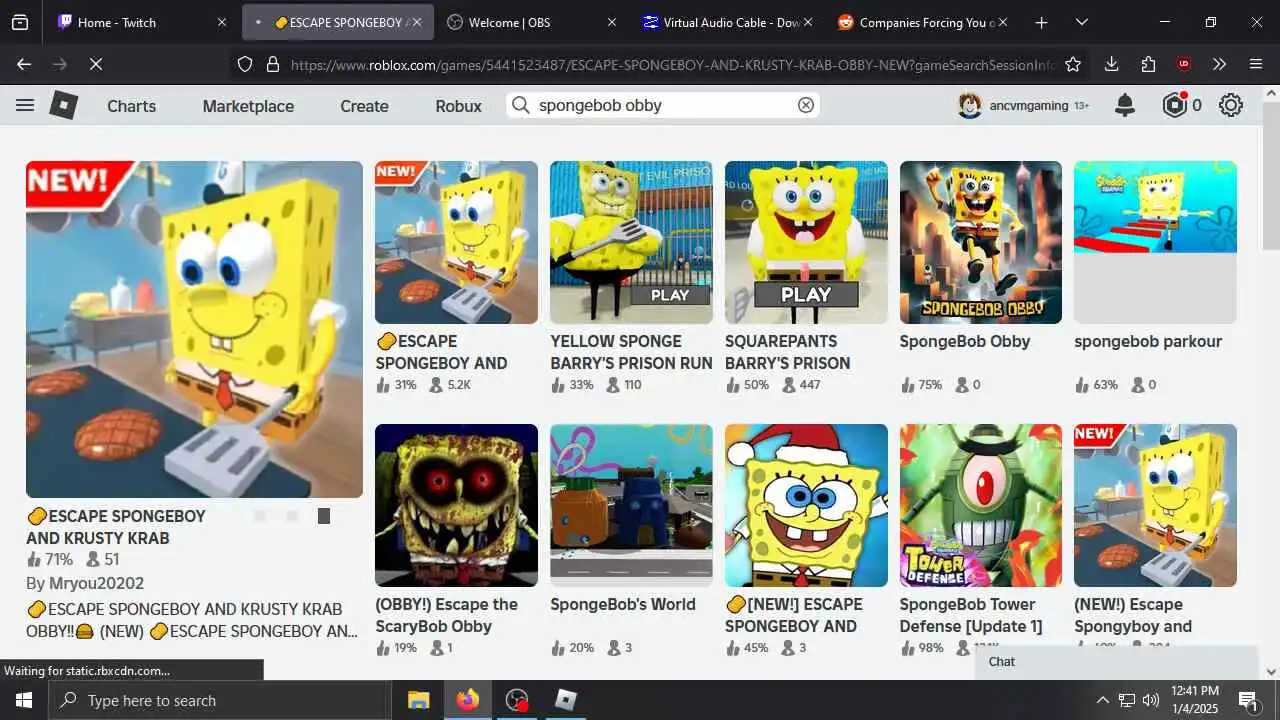This screenshot has height=720, width=1280.
Task: Clear the spongebob obby search text
Action: 805,105
